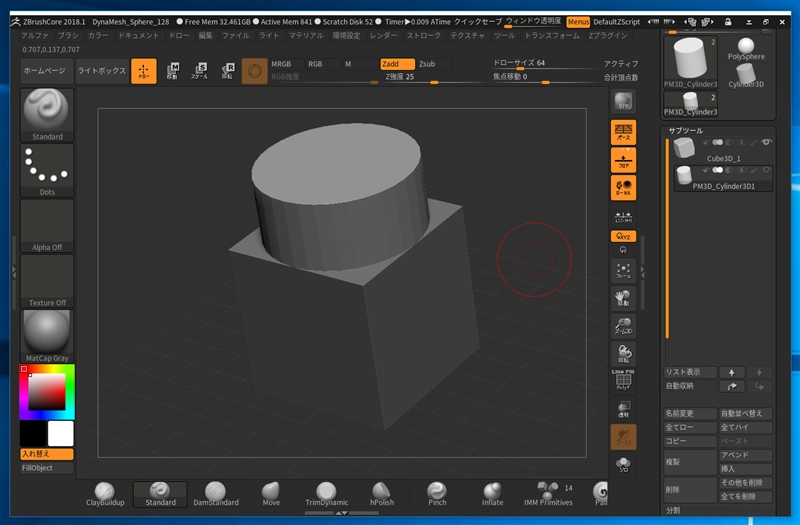Pick the Pinch brush
This screenshot has width=800, height=525.
point(437,494)
